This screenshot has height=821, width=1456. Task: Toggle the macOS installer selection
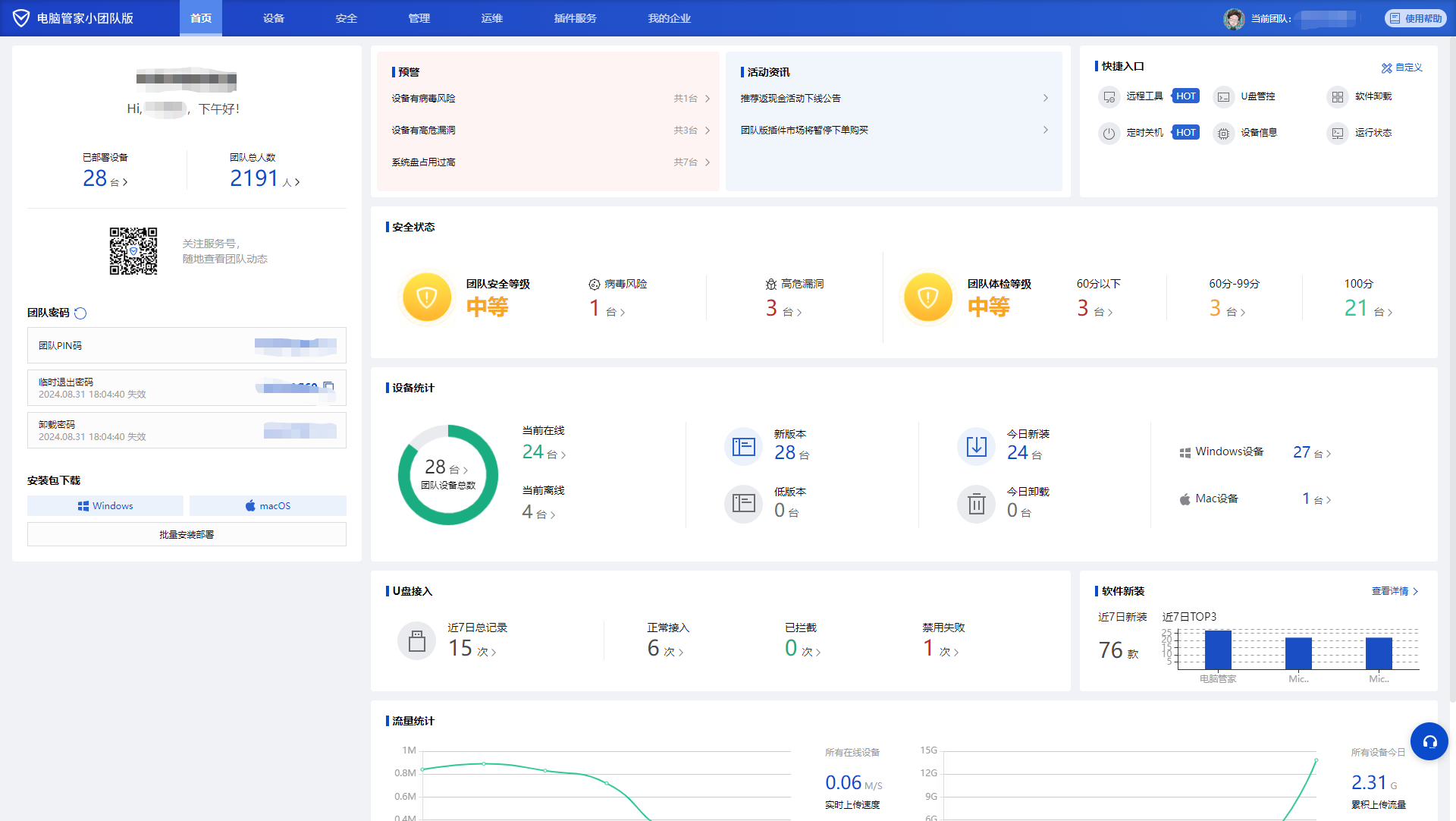tap(268, 505)
